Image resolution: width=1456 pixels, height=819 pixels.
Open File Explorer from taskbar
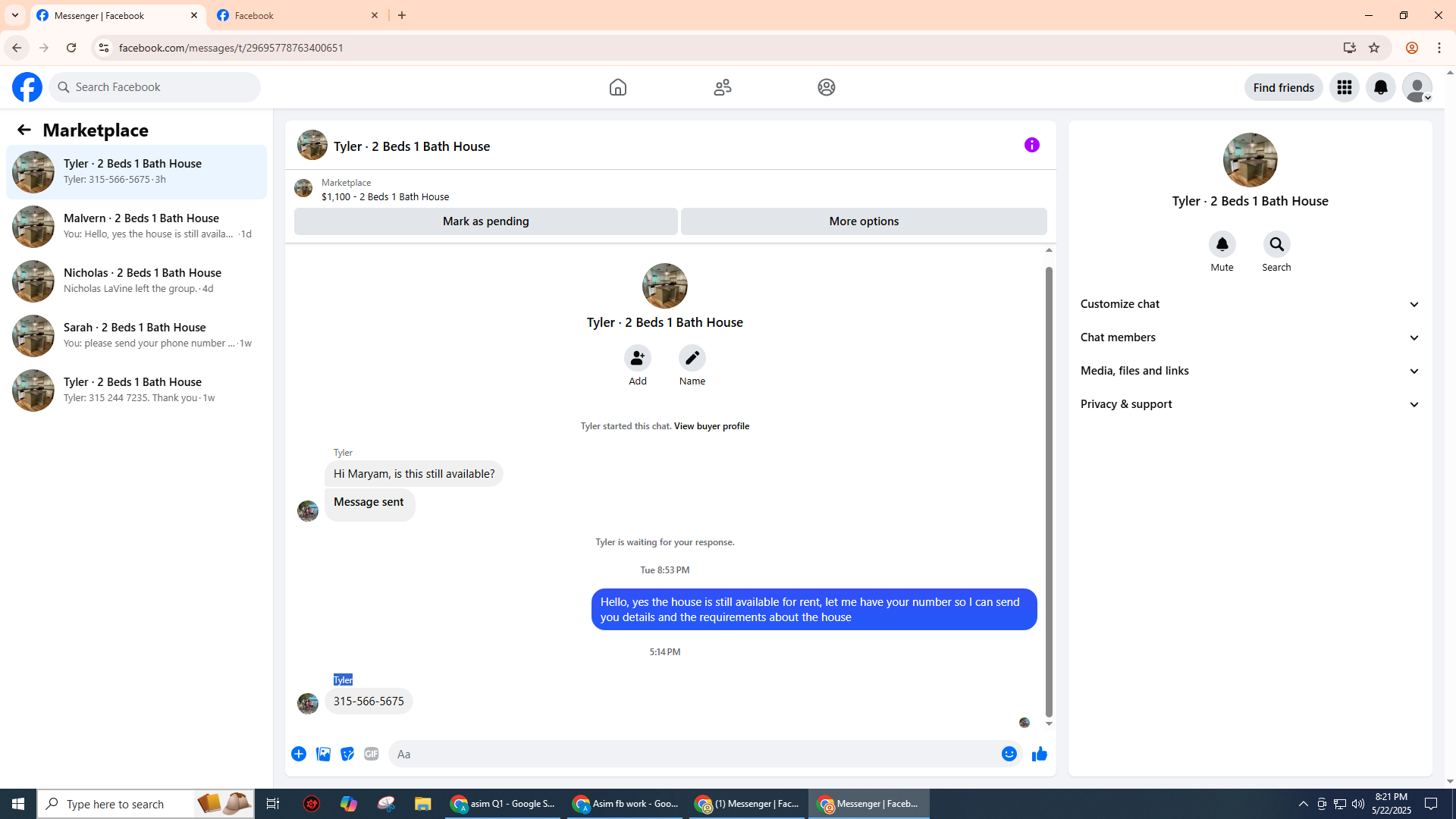click(x=422, y=804)
